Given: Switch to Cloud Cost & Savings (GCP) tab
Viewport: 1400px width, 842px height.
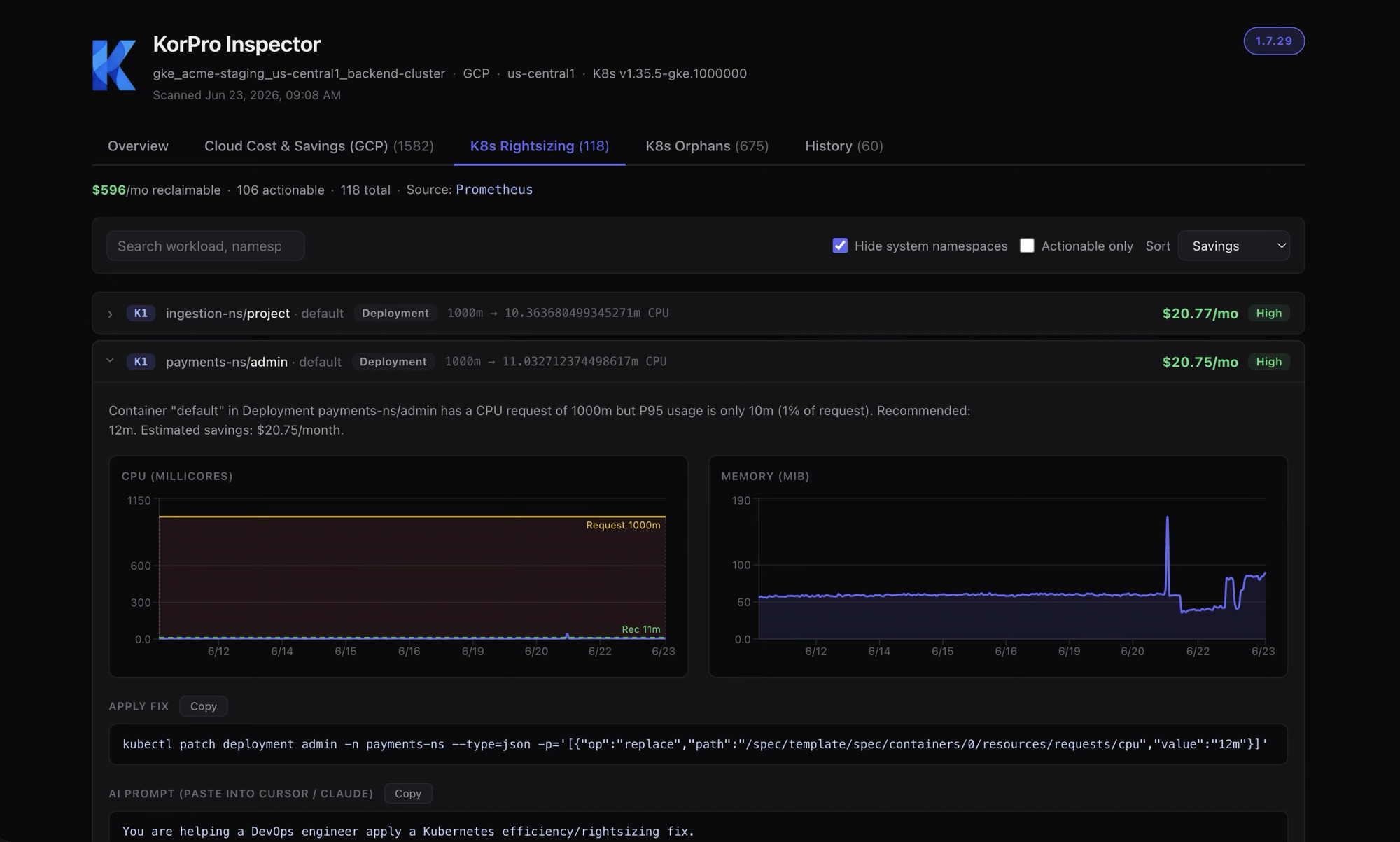Looking at the screenshot, I should pyautogui.click(x=318, y=146).
